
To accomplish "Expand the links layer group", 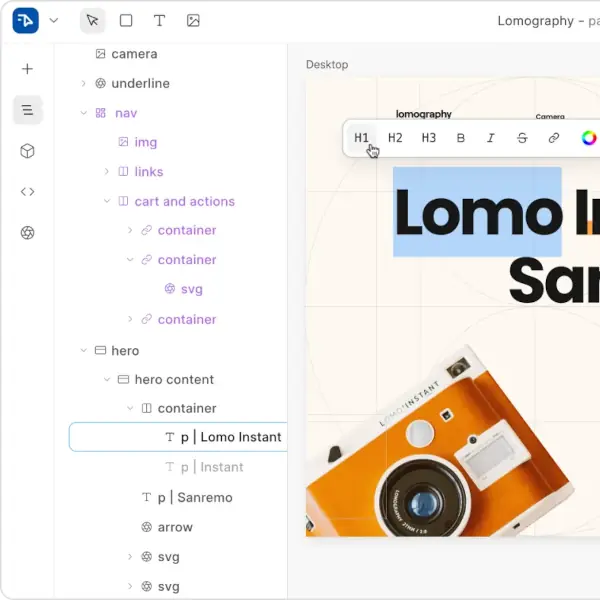I will 107,172.
